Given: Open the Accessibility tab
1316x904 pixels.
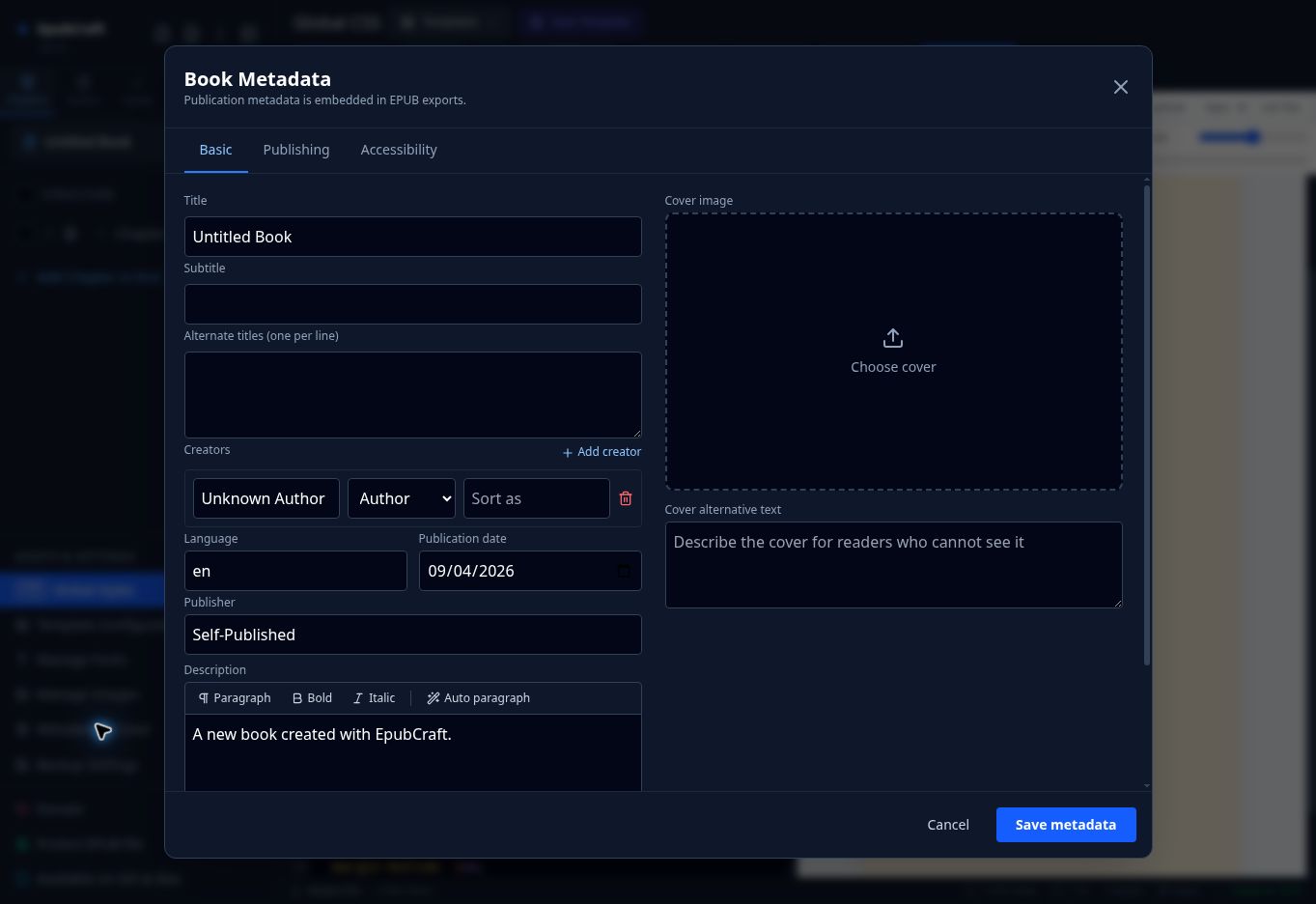Looking at the screenshot, I should point(399,150).
